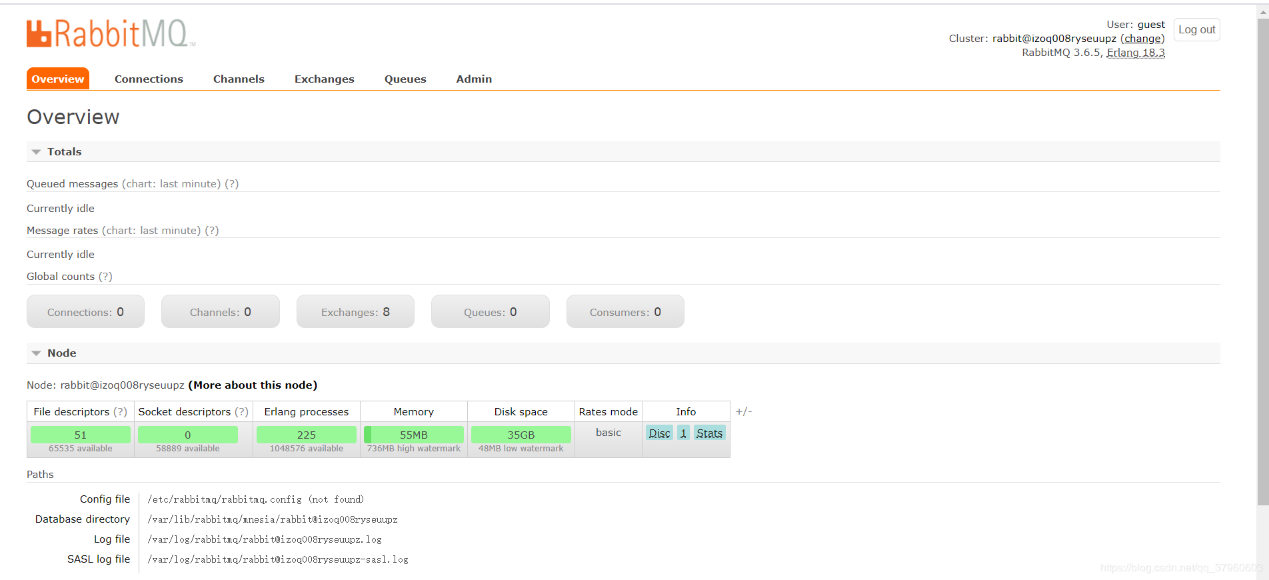
Task: Click the cluster name change link
Action: point(1142,38)
